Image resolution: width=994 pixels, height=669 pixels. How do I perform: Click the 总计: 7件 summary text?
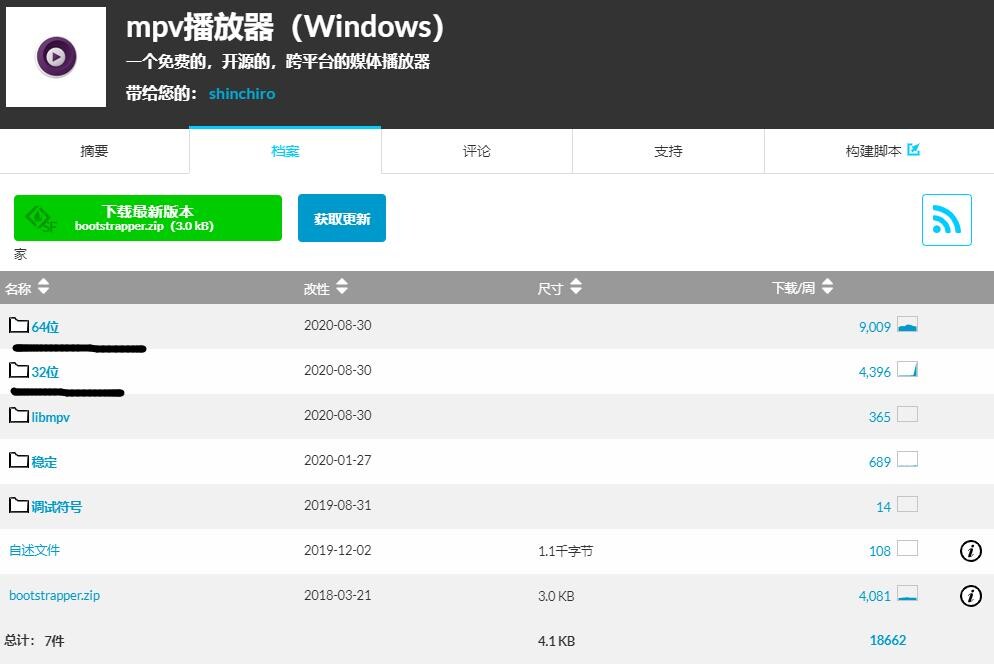tap(34, 641)
